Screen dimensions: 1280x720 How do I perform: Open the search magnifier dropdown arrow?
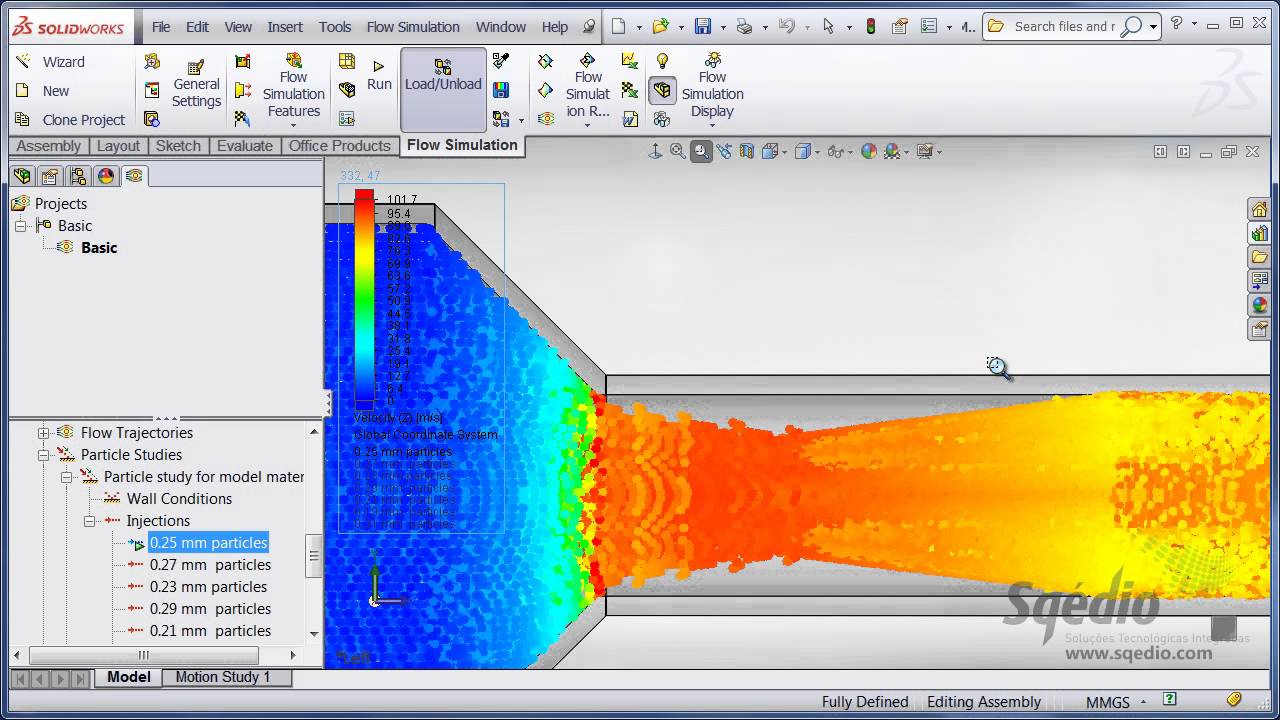[x=1153, y=27]
